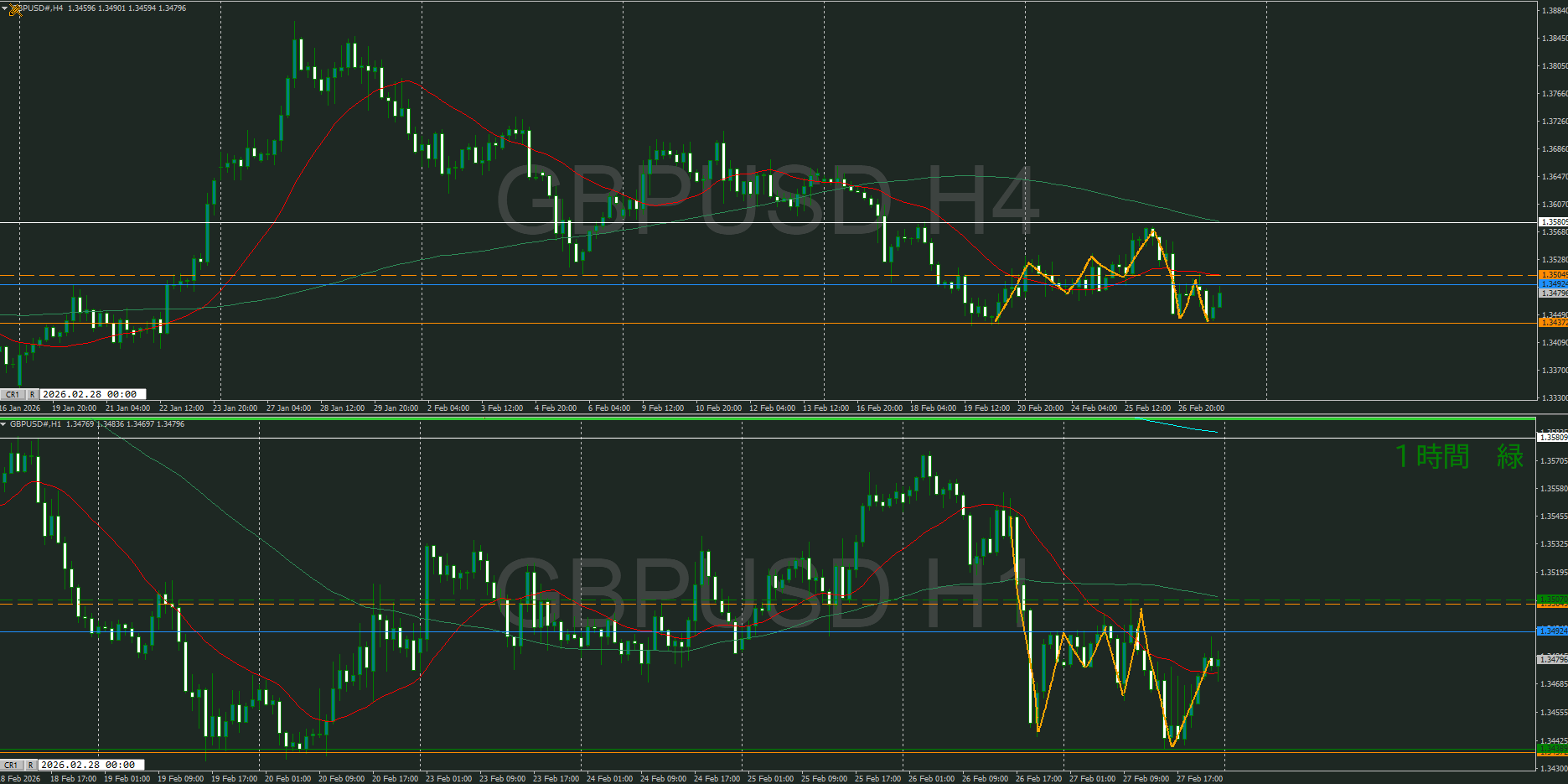This screenshot has width=1568, height=784.
Task: Click the gray 1.34796 current price tag on H4
Action: pos(1553,293)
